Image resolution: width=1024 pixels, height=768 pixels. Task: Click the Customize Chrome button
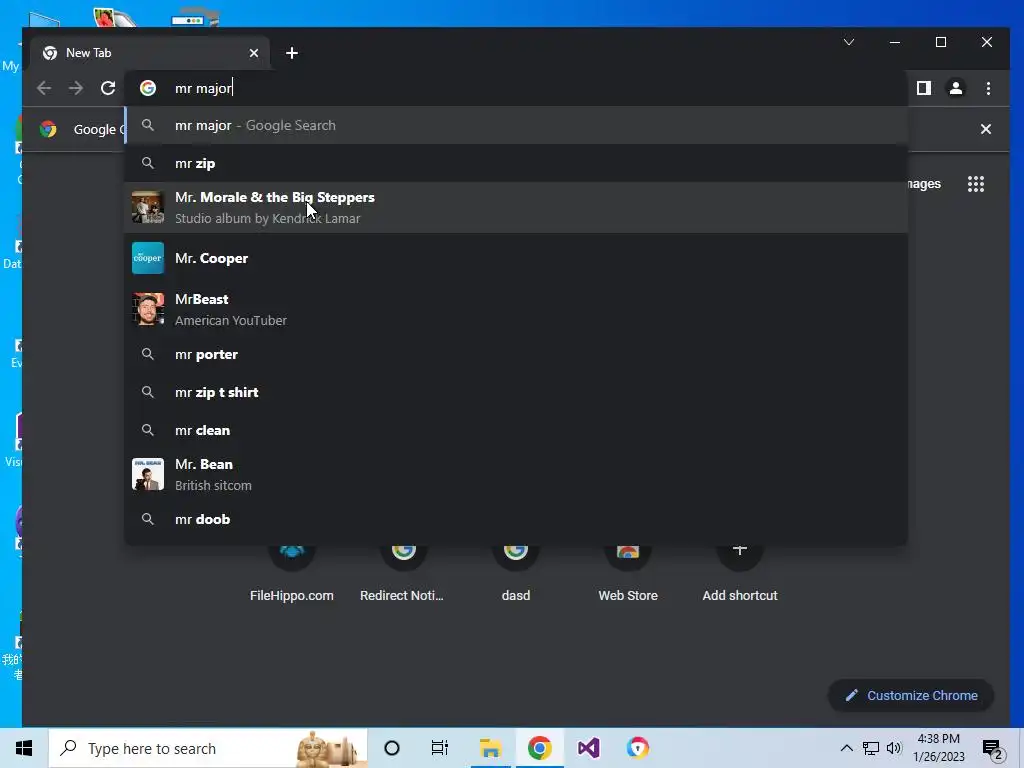[x=911, y=696]
